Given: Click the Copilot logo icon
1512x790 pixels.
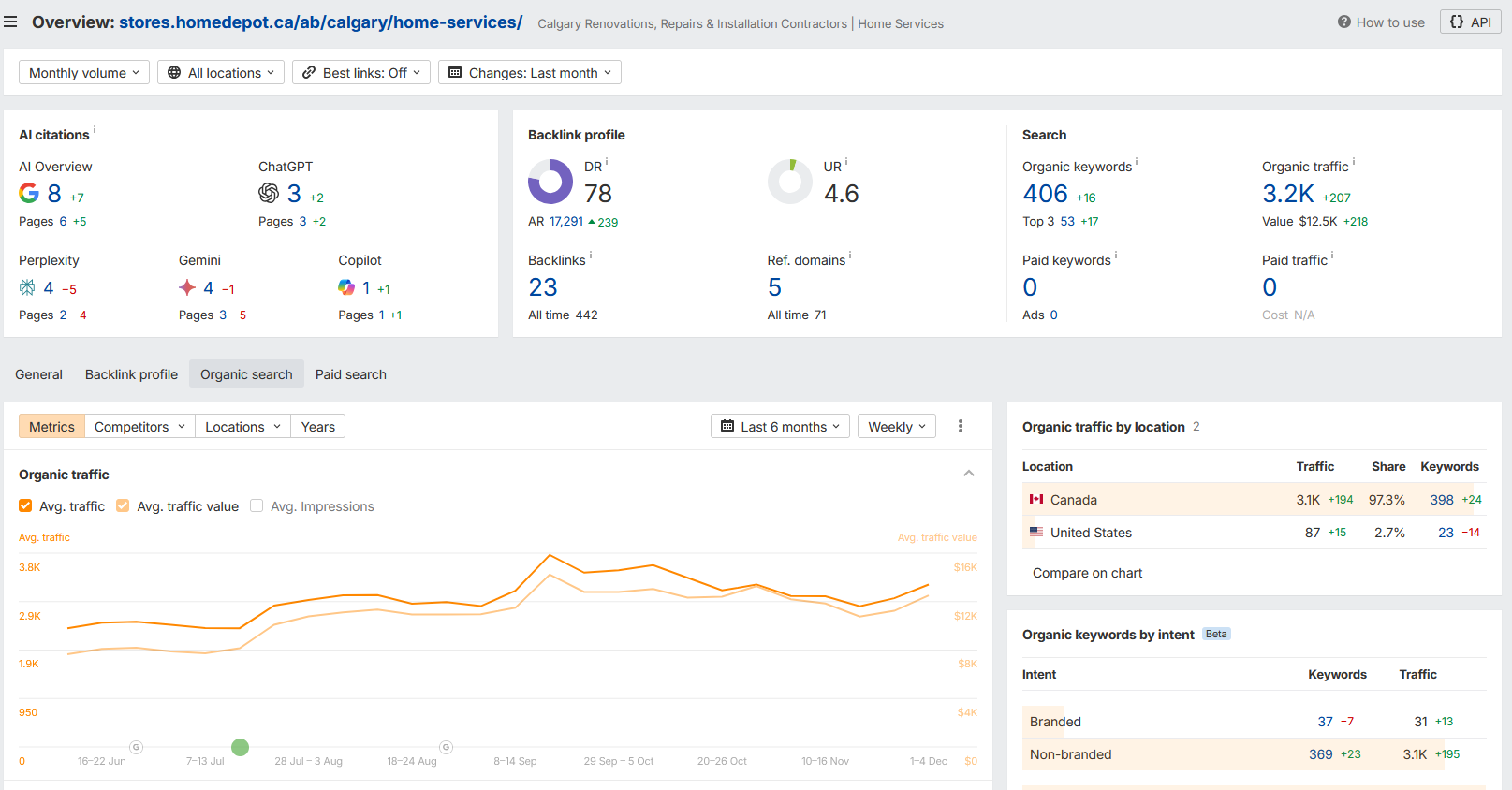Looking at the screenshot, I should click(346, 287).
